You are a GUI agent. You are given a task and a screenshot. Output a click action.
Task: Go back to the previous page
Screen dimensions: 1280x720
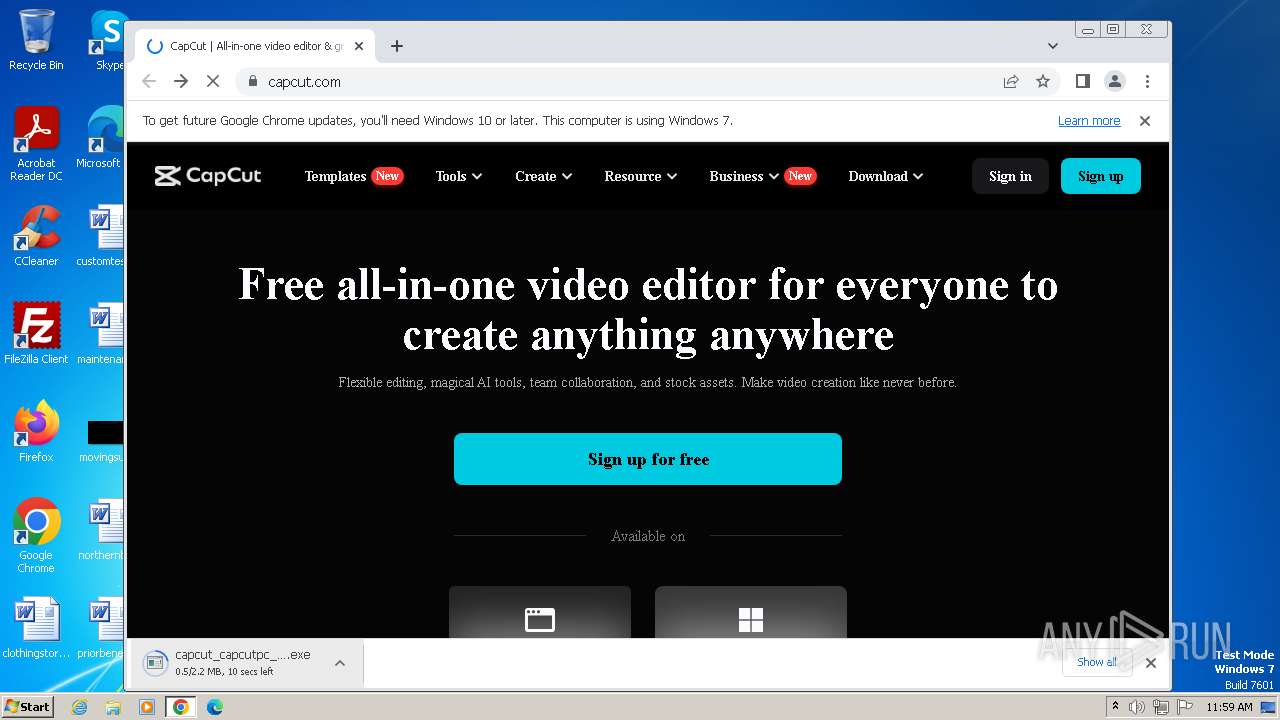(x=149, y=82)
